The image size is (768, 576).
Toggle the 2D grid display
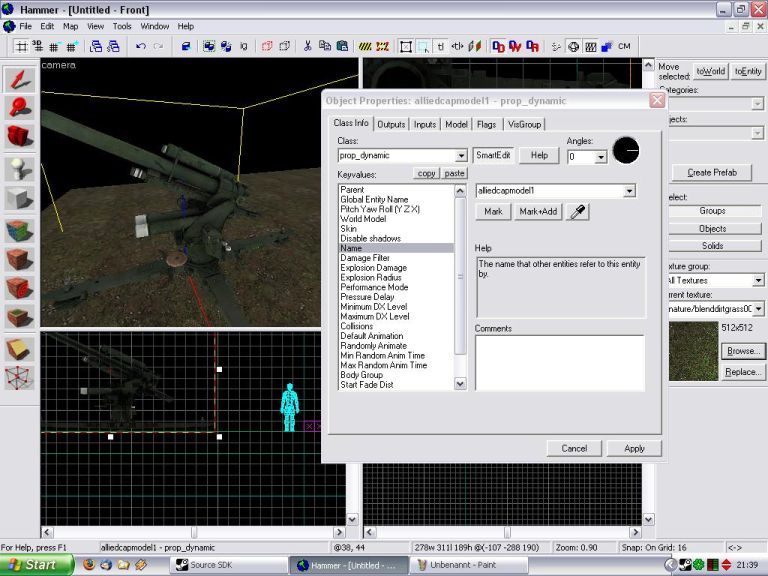[21, 47]
